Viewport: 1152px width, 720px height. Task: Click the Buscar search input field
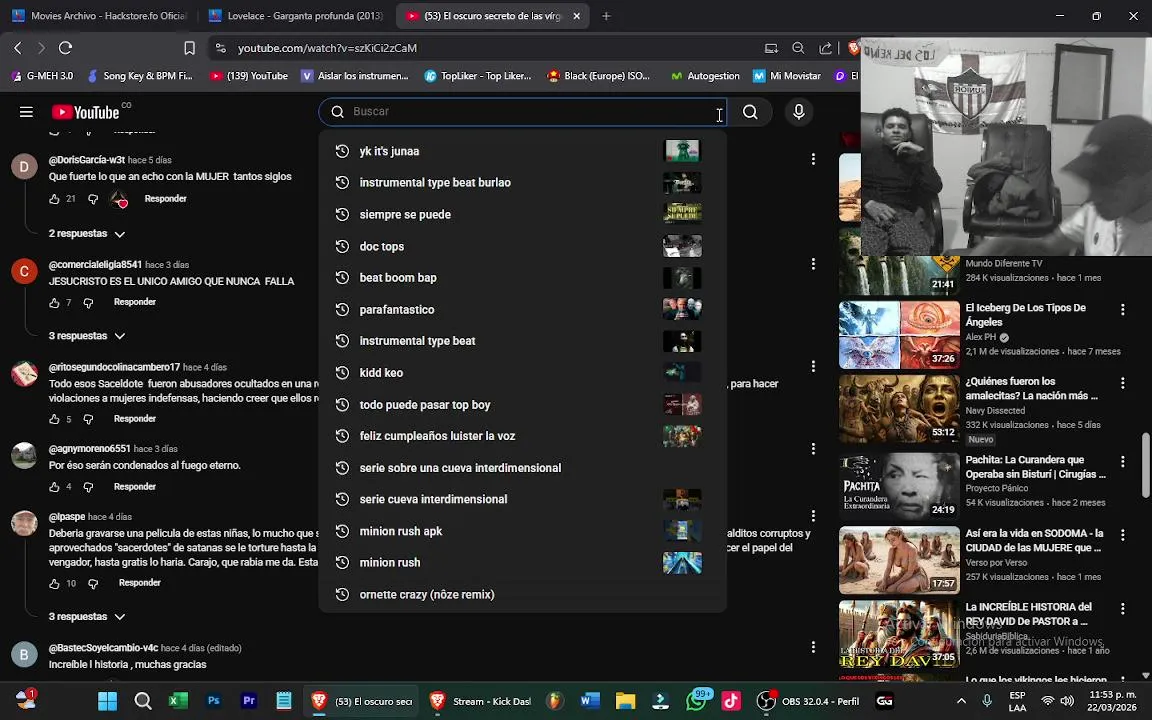(x=522, y=112)
